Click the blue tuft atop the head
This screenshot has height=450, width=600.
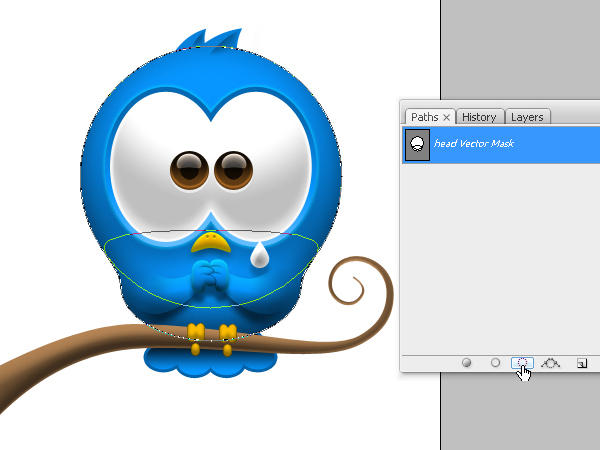point(210,40)
